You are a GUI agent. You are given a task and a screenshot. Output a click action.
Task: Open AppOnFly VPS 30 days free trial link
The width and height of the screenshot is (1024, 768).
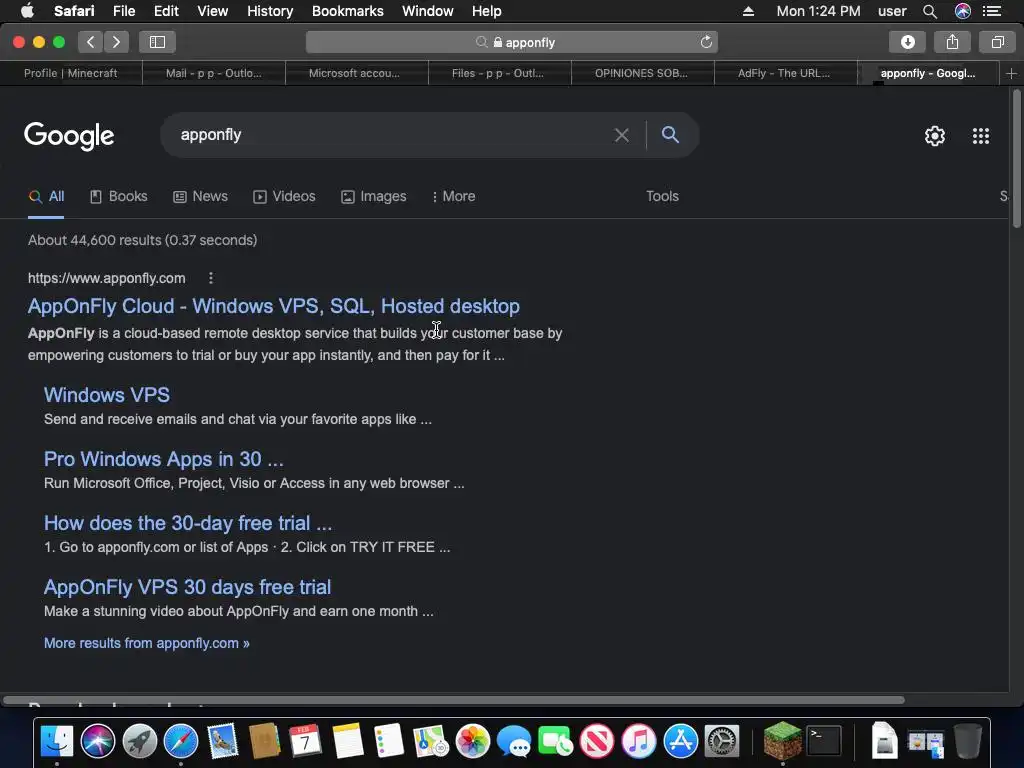pos(187,587)
